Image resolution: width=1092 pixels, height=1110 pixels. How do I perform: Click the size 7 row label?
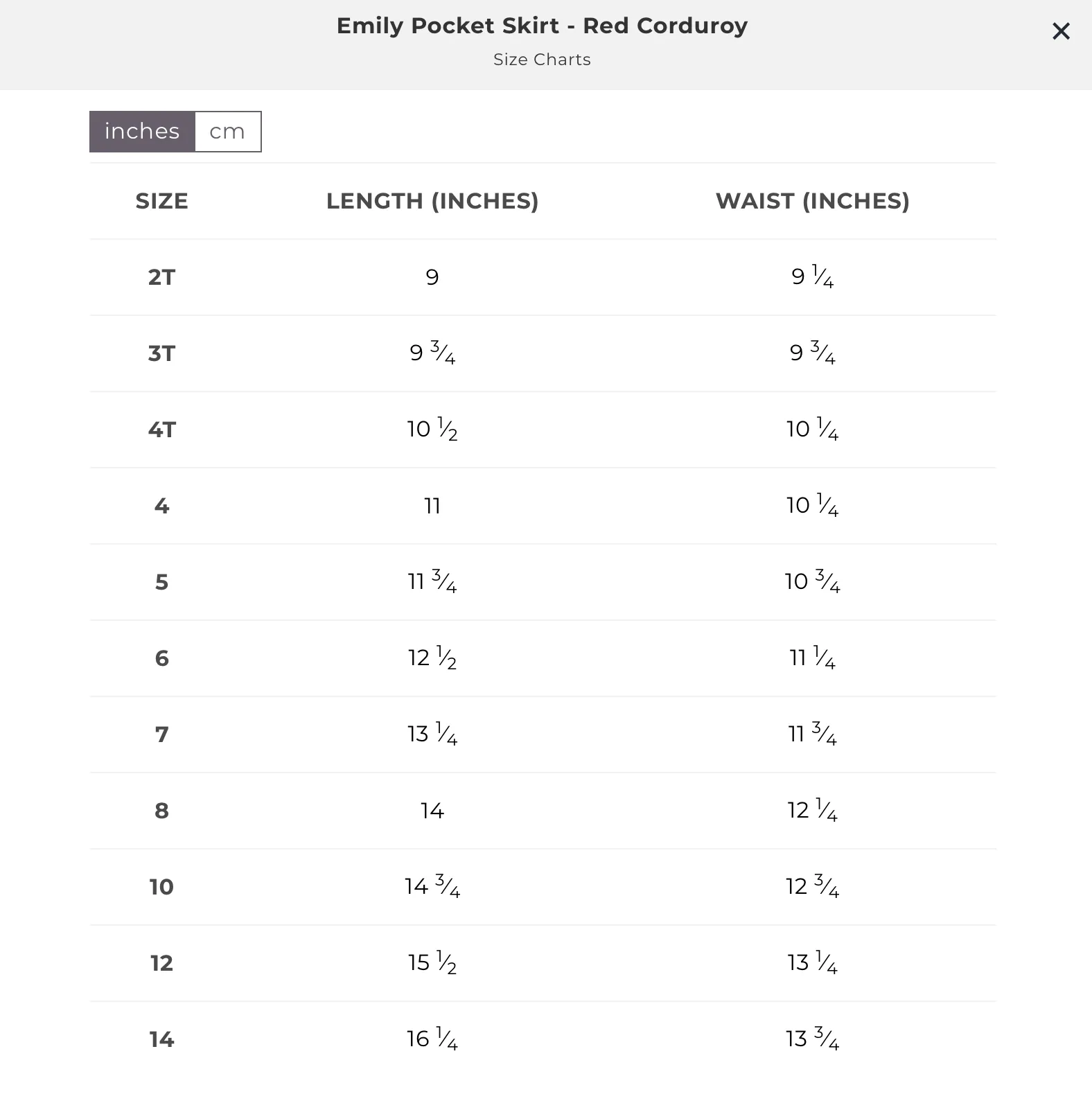161,734
